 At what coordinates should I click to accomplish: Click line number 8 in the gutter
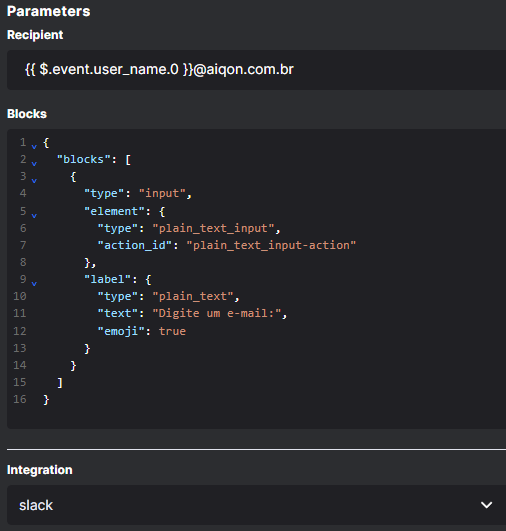tap(23, 262)
